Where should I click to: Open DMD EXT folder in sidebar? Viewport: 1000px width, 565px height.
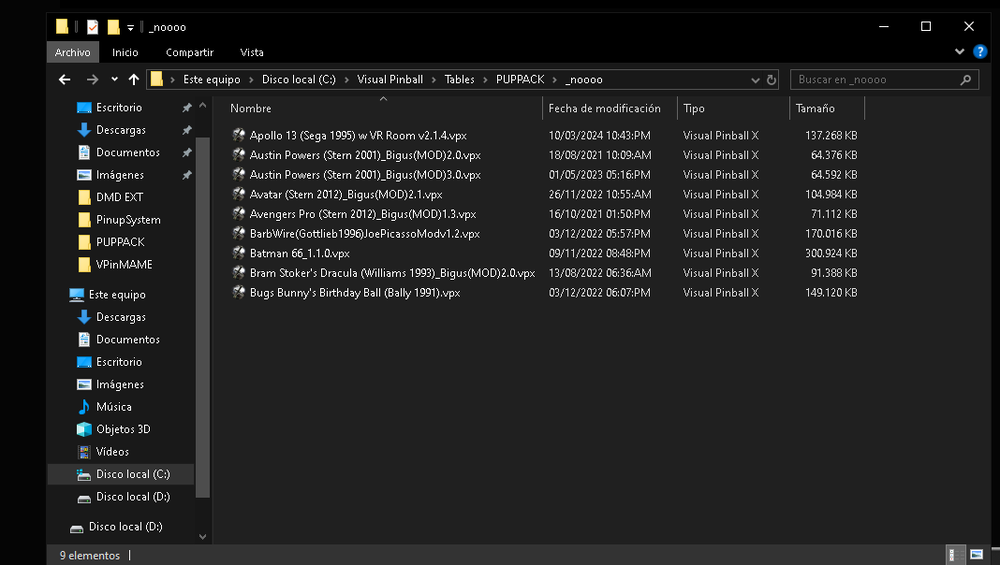point(119,197)
